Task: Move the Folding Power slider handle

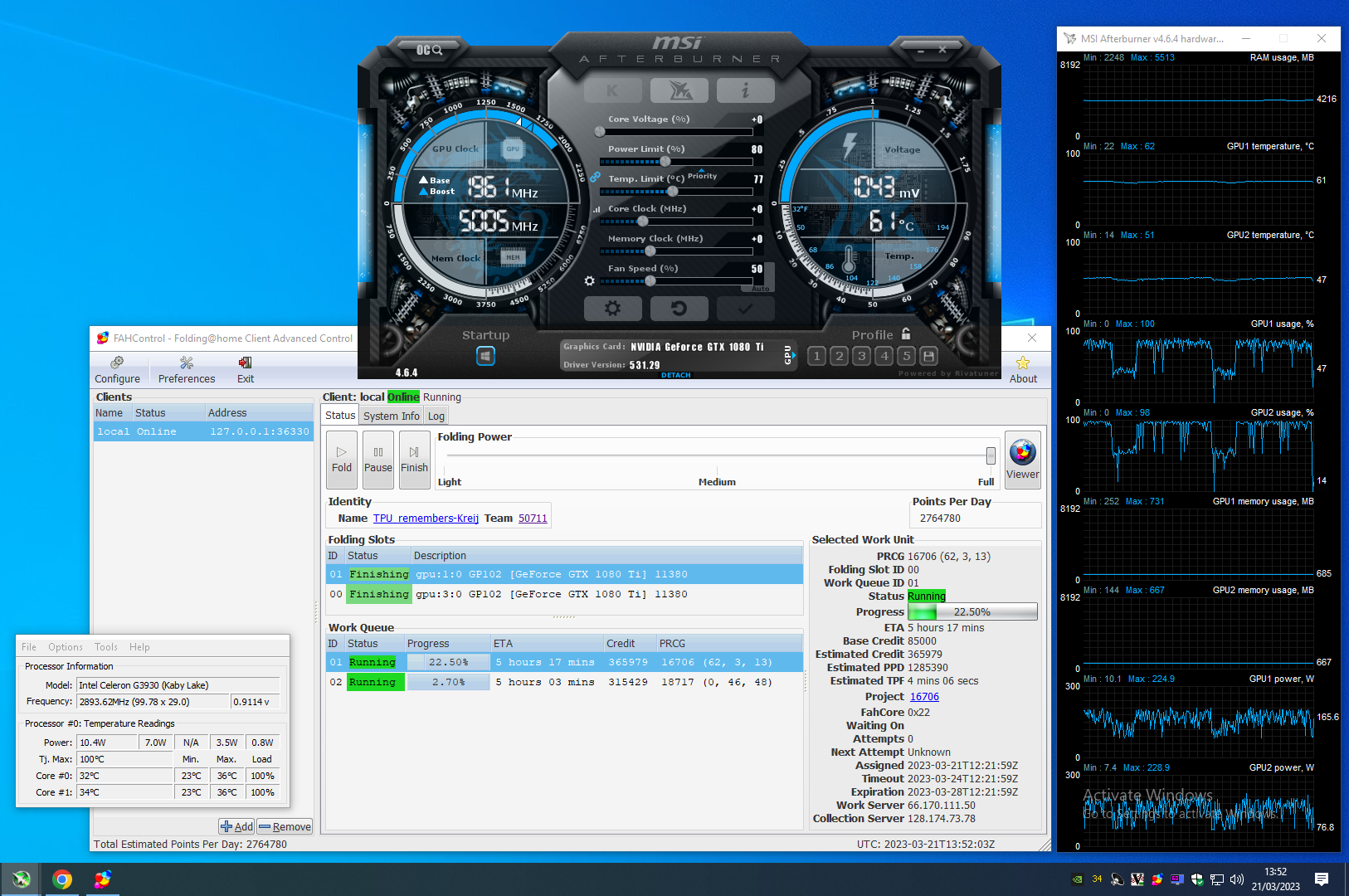Action: [991, 455]
